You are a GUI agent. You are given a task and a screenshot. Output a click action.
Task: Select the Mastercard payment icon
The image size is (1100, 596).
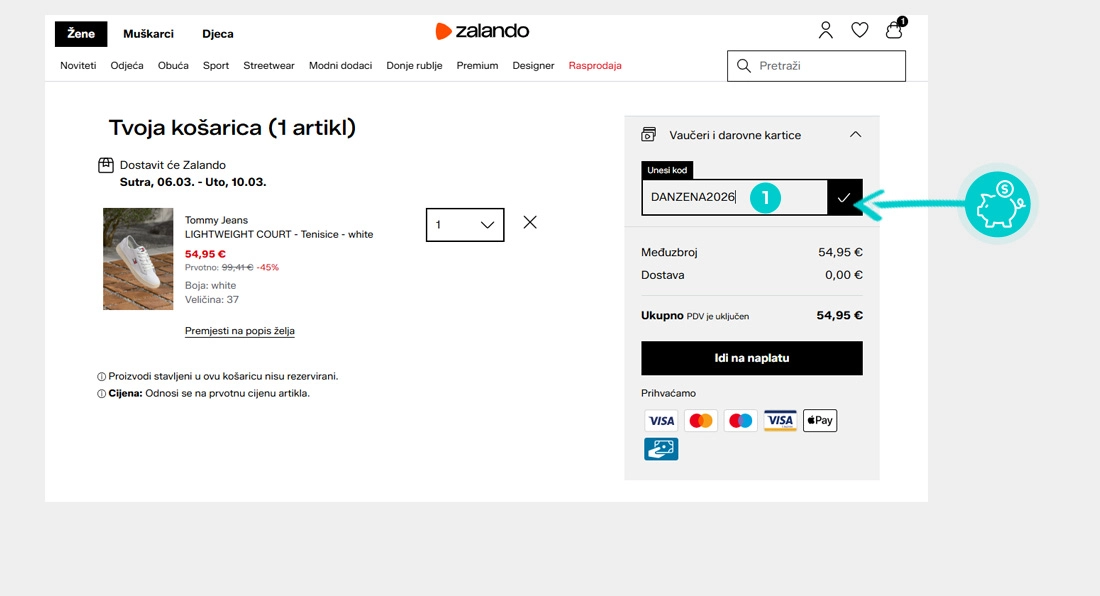point(701,420)
